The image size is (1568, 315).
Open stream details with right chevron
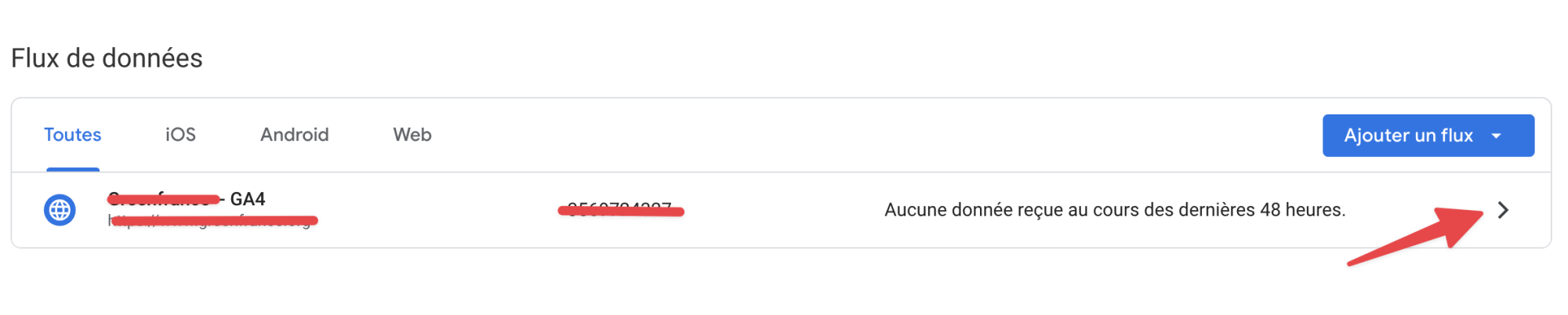1502,210
